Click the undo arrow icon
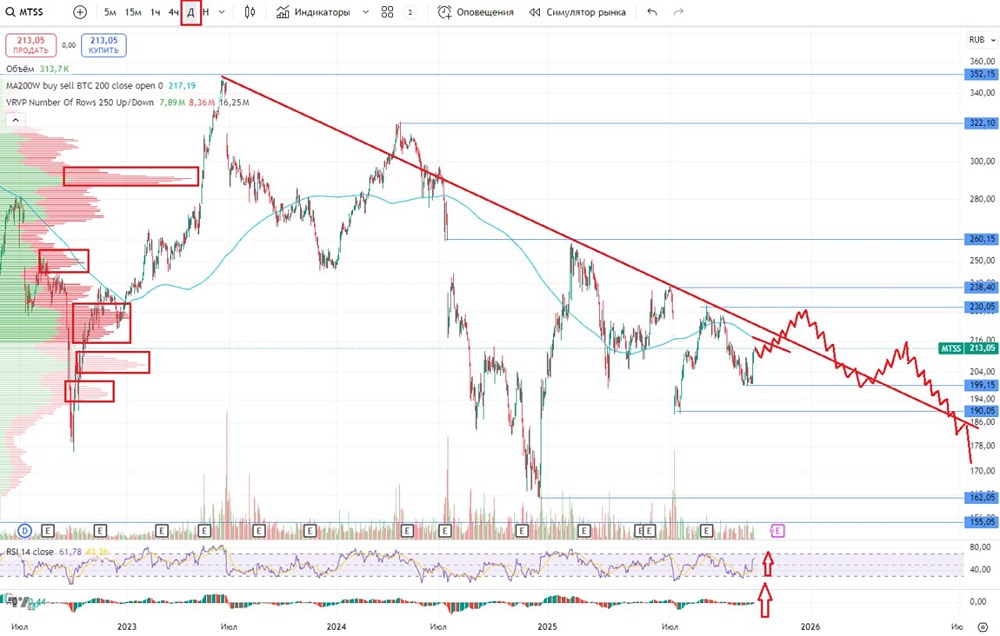This screenshot has height=636, width=1000. pos(652,12)
